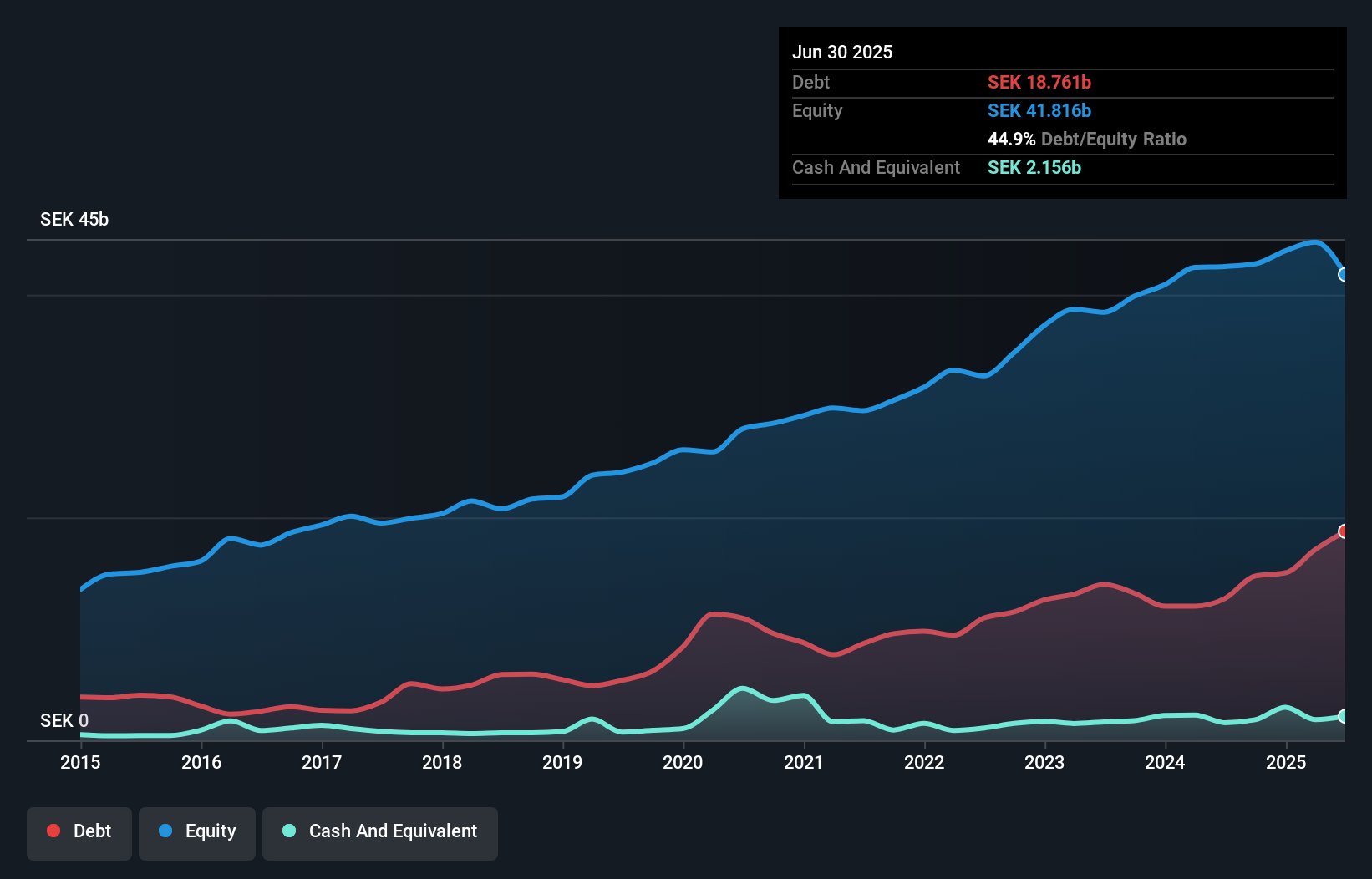Click the 44.9% Debt/Equity Ratio link
This screenshot has height=879, width=1372.
tap(1087, 139)
